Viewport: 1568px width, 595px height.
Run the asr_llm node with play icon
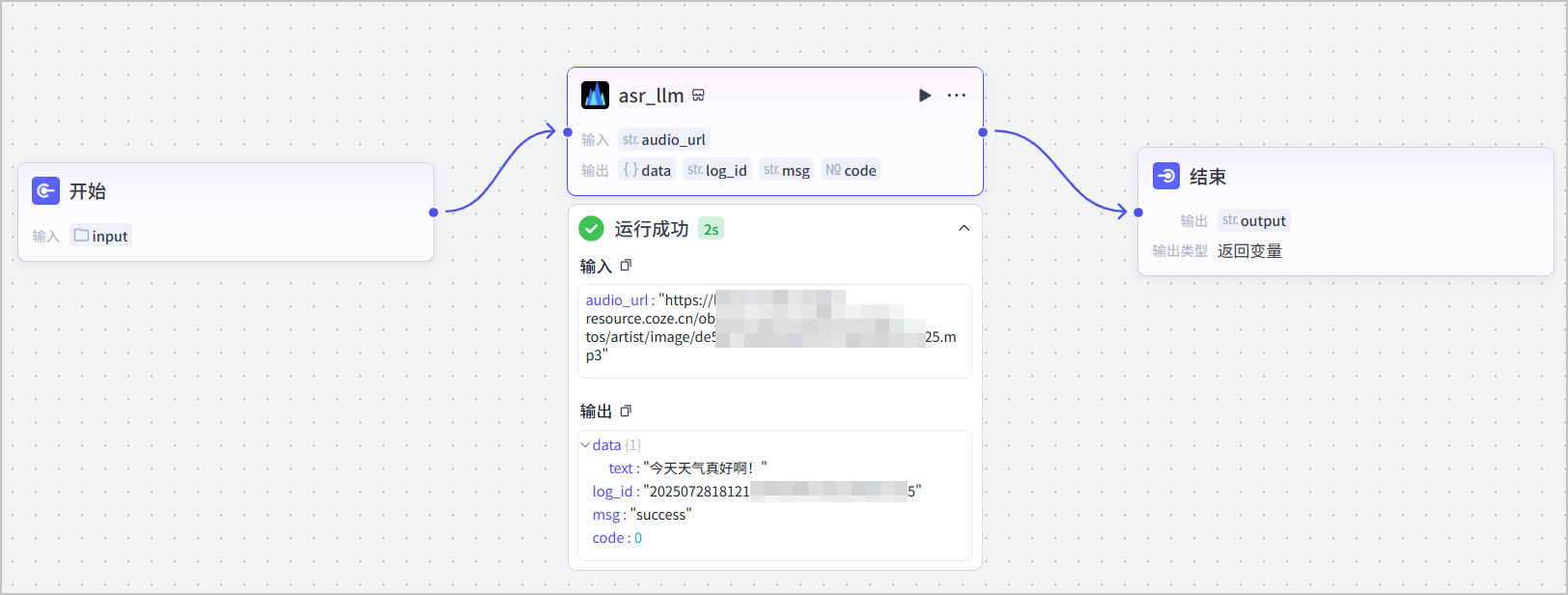click(x=925, y=96)
